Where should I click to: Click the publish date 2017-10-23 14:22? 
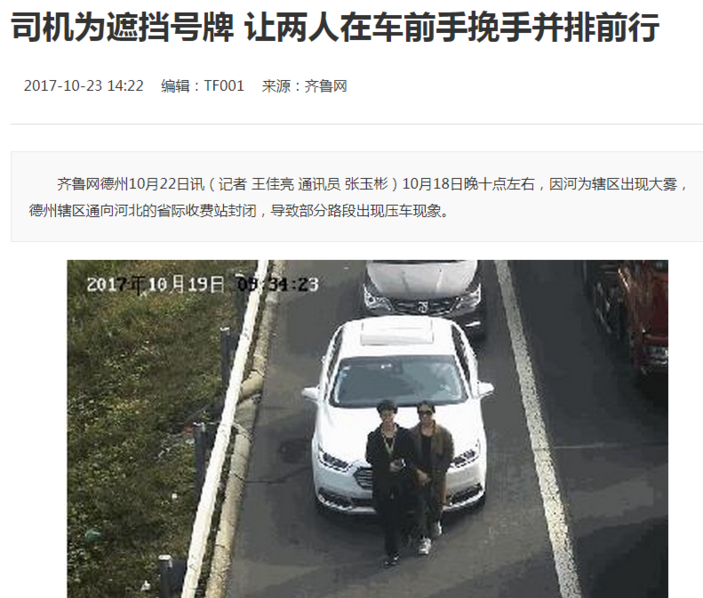[x=83, y=86]
